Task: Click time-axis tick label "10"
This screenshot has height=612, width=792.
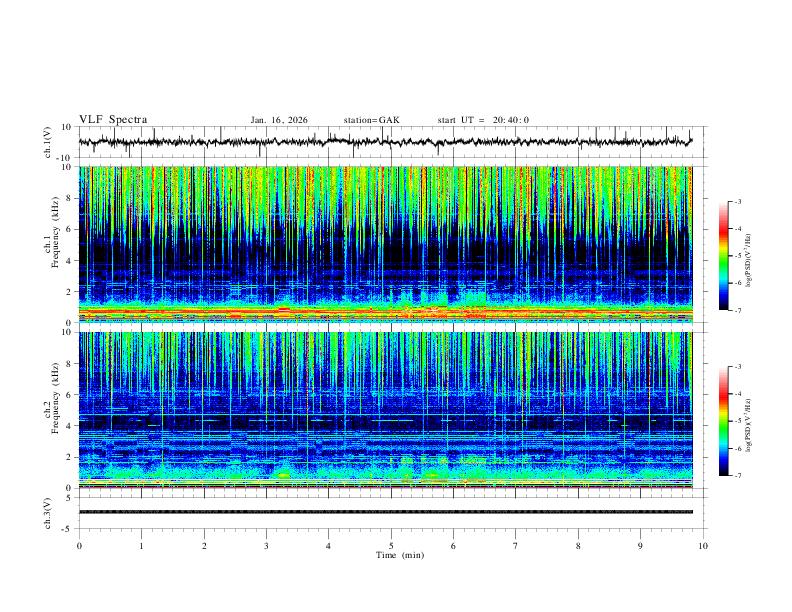Action: click(x=703, y=546)
